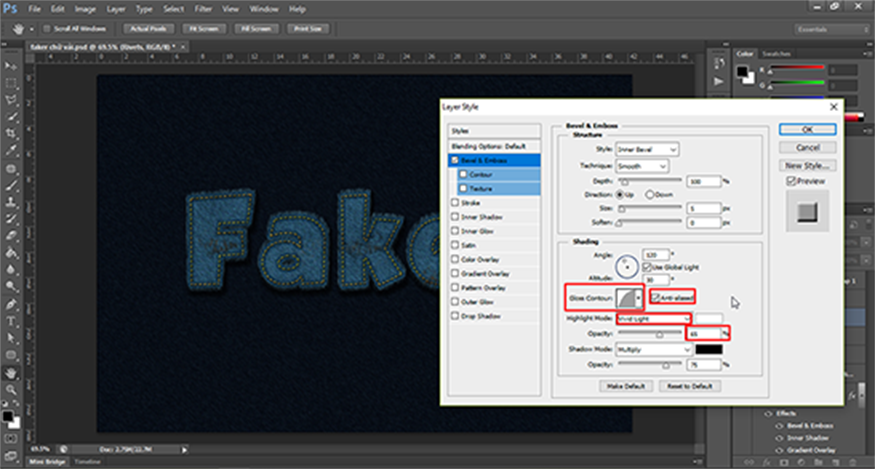The height and width of the screenshot is (469, 875).
Task: Open the Filter menu
Action: click(203, 8)
